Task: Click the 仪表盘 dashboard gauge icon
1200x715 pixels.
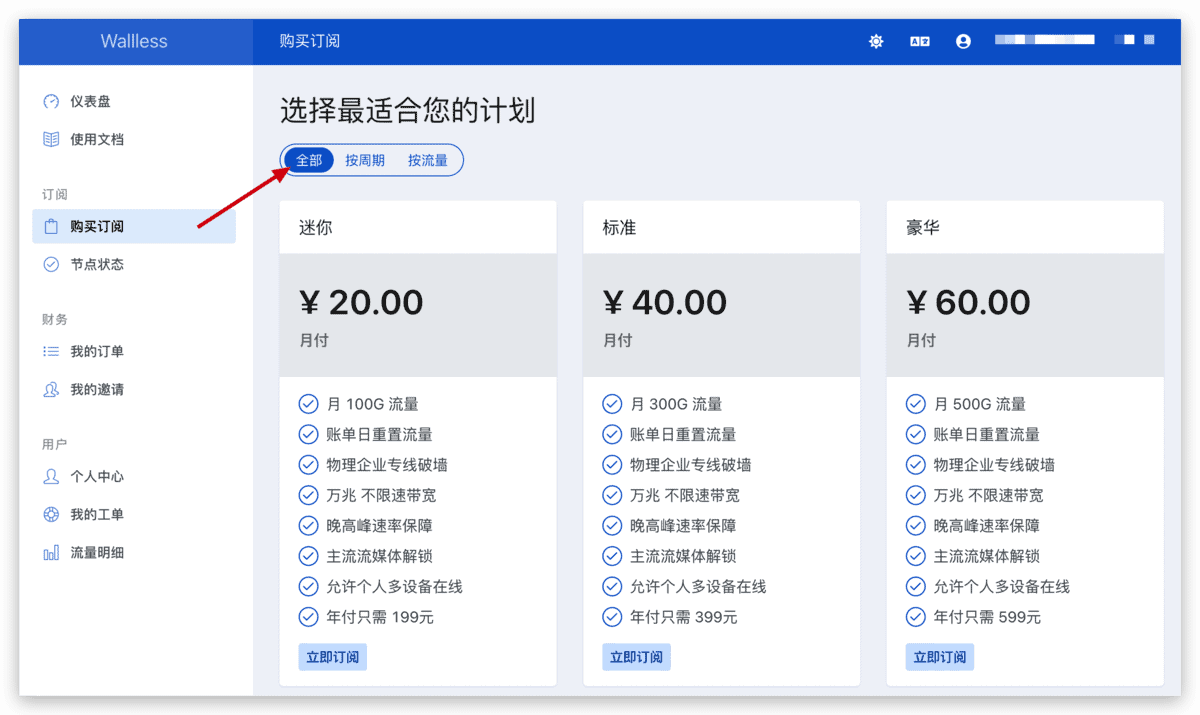Action: pyautogui.click(x=51, y=101)
